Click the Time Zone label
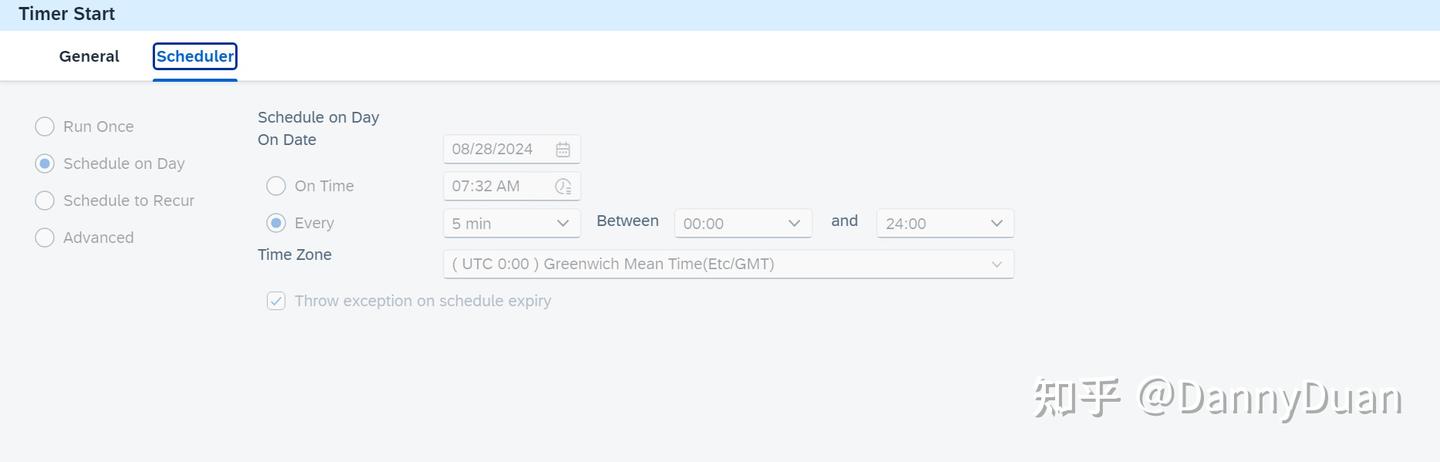The image size is (1440, 462). point(295,255)
